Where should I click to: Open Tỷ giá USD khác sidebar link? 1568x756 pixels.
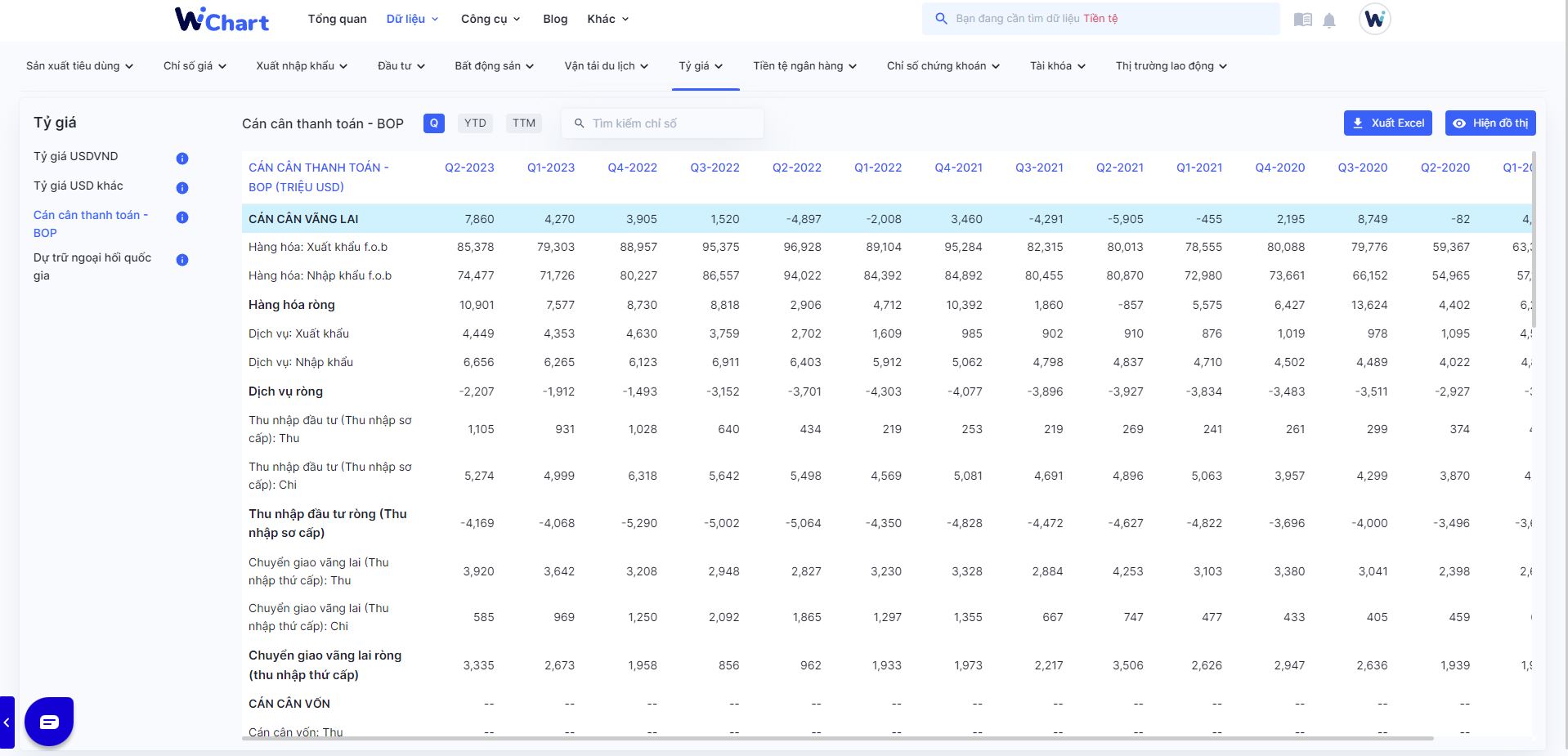pyautogui.click(x=78, y=186)
